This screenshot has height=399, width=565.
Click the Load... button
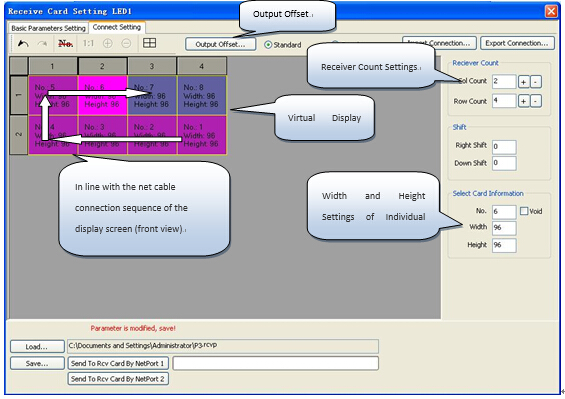click(x=37, y=347)
